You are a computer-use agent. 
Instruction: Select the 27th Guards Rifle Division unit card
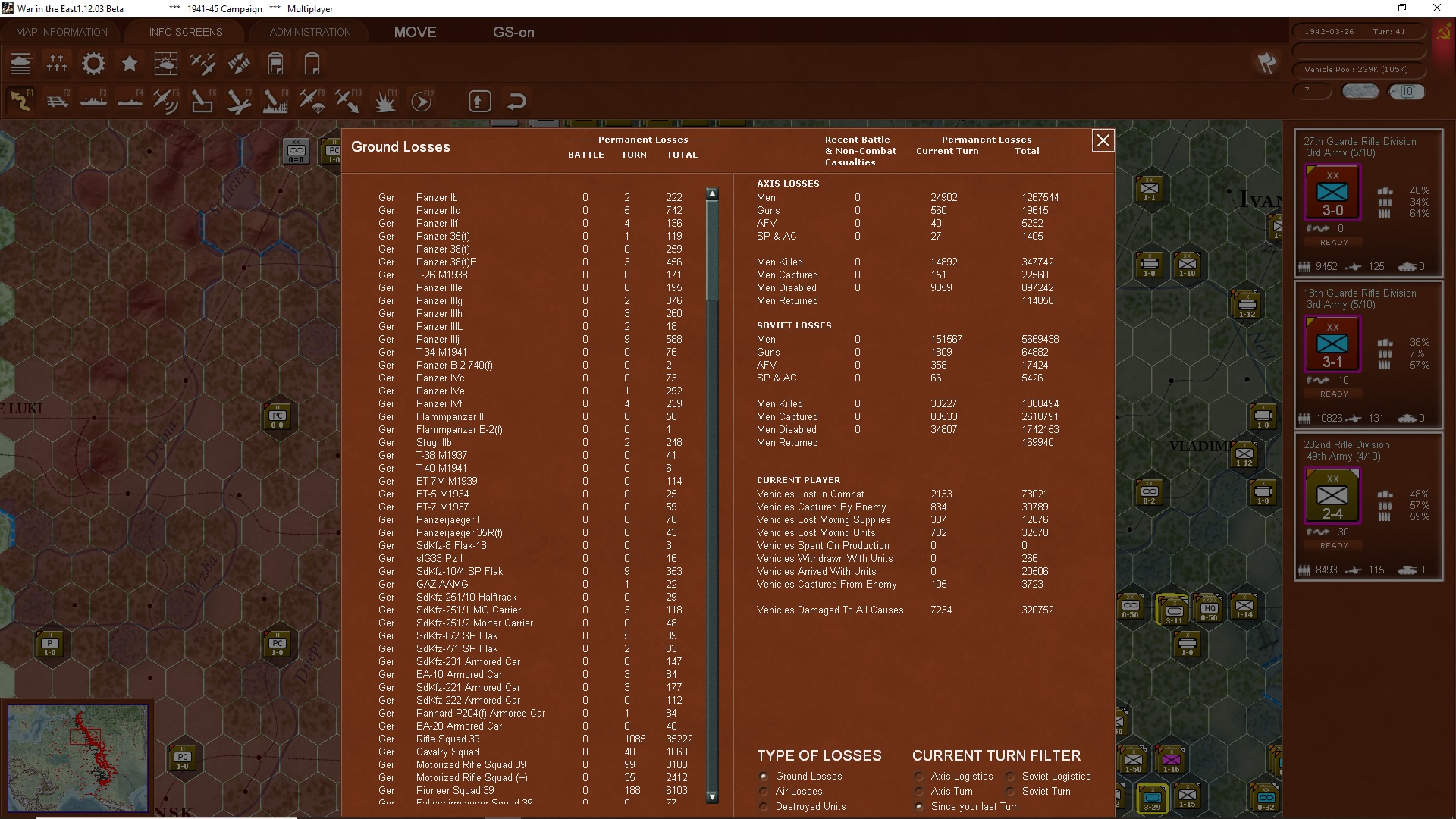(x=1368, y=202)
